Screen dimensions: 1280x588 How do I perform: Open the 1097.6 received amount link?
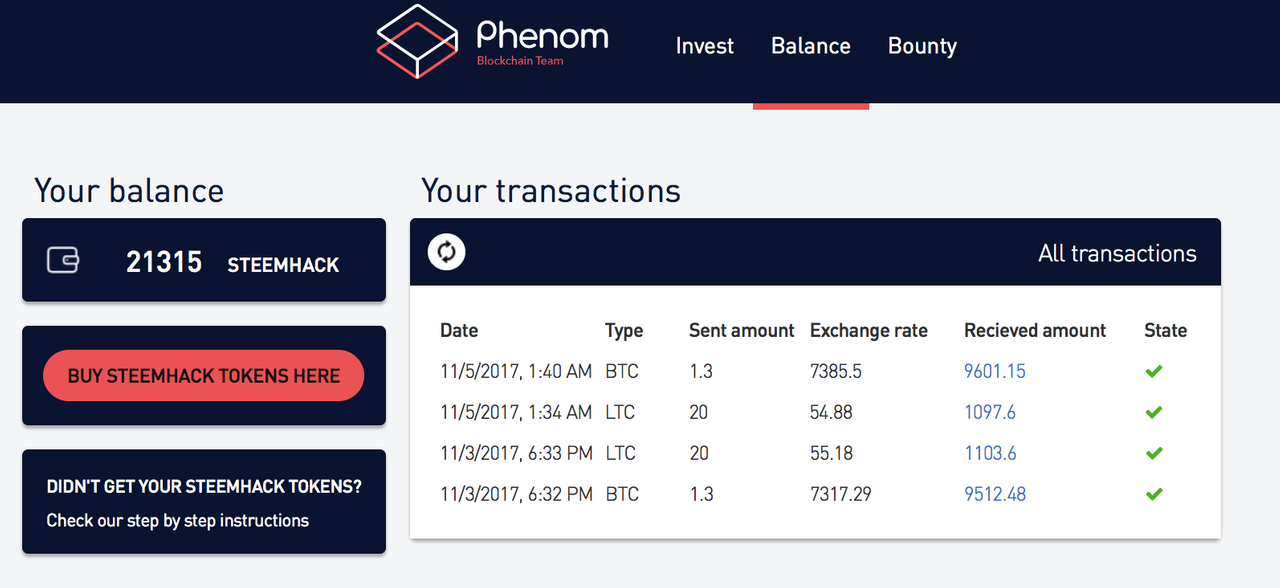pyautogui.click(x=990, y=412)
